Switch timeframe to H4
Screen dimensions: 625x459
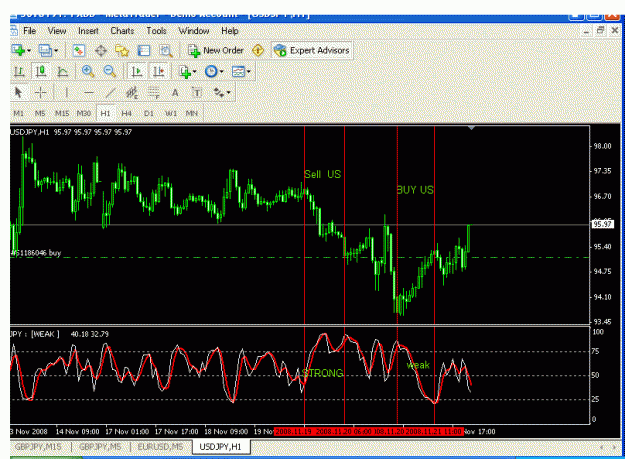(x=127, y=114)
